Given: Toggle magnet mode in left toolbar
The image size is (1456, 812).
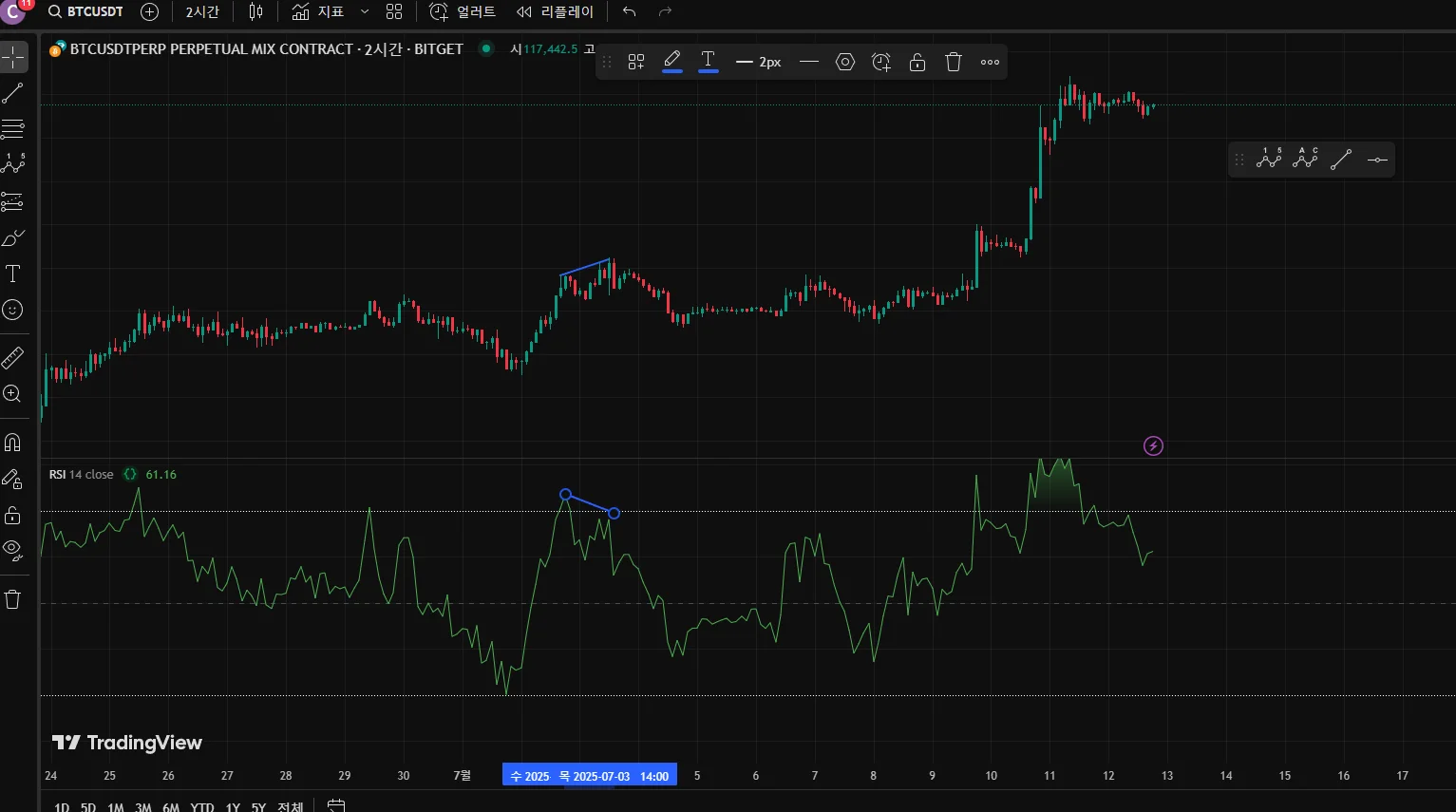Looking at the screenshot, I should point(13,443).
